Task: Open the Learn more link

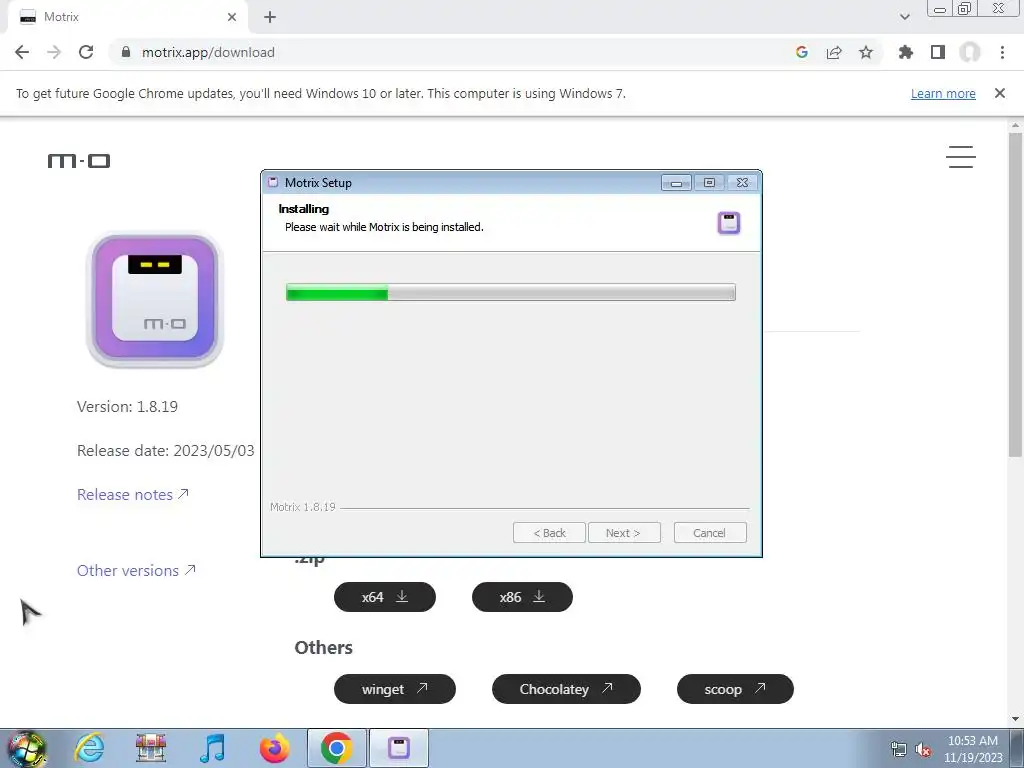Action: pyautogui.click(x=943, y=93)
